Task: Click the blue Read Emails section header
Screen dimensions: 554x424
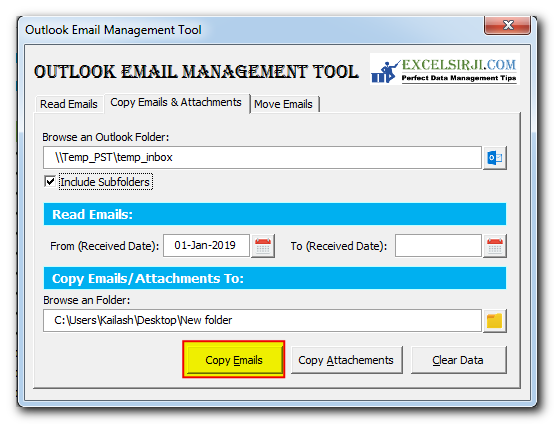Action: (275, 214)
